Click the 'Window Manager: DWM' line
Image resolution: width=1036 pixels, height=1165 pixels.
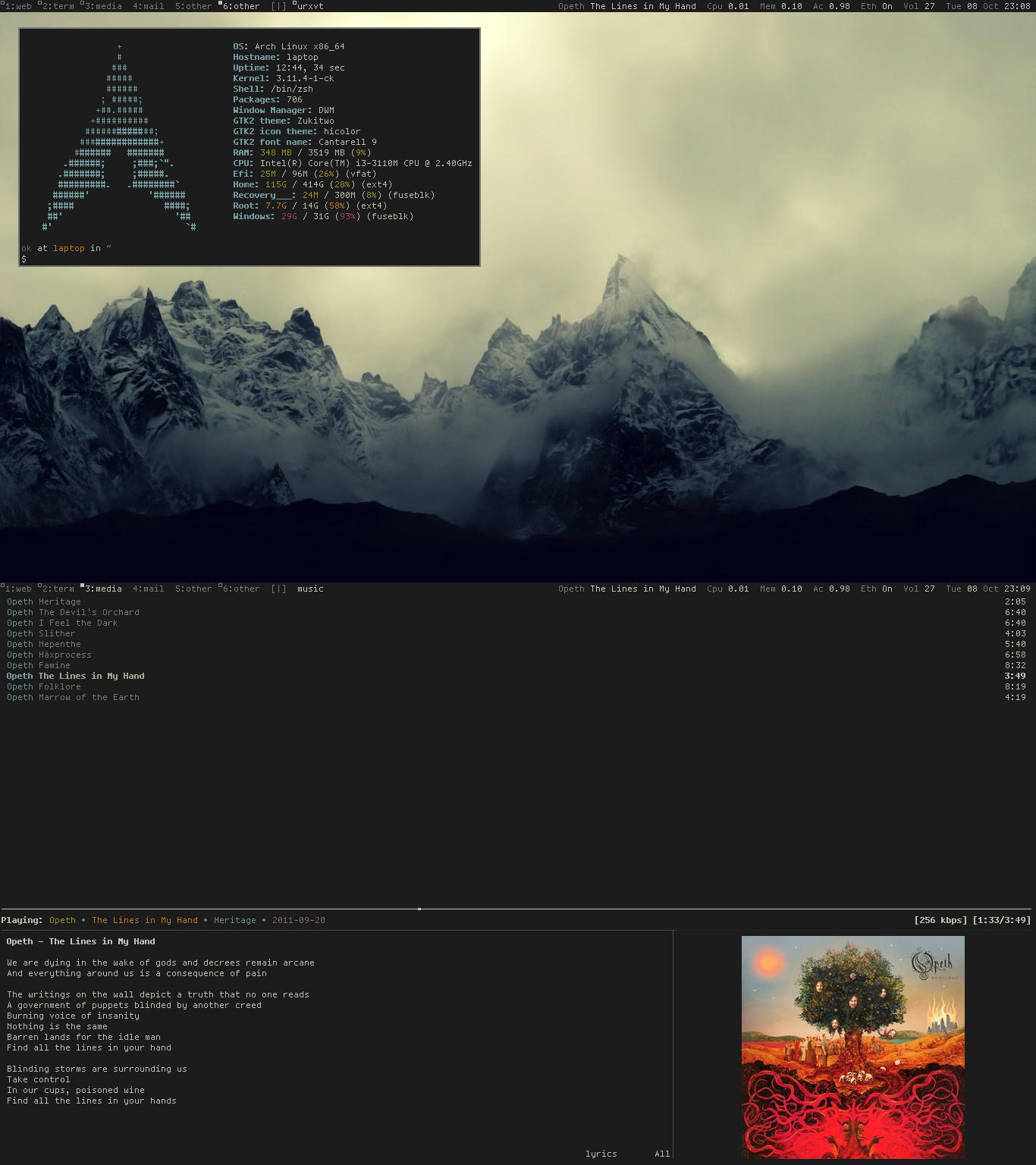point(284,110)
